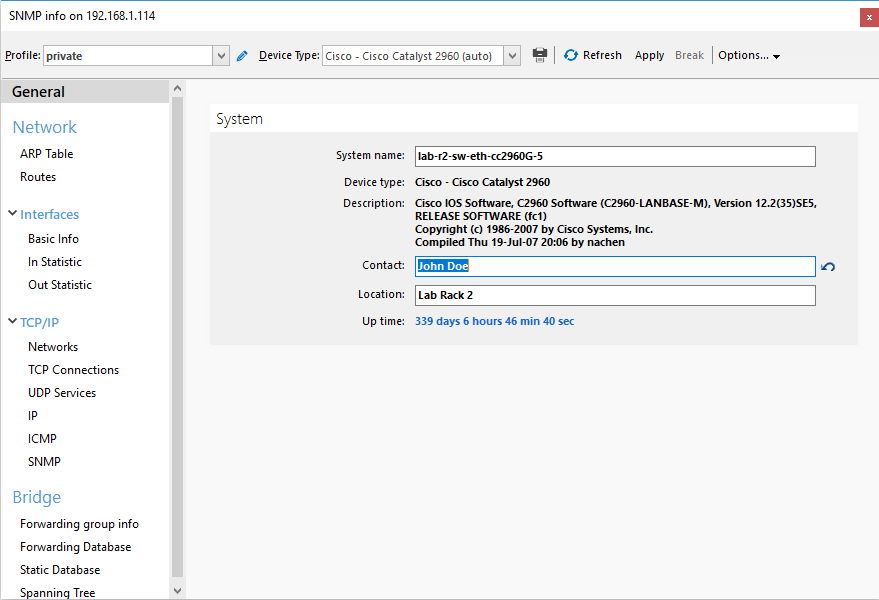Open the Device Type dropdown arrow
Image resolution: width=879 pixels, height=600 pixels.
coord(512,56)
